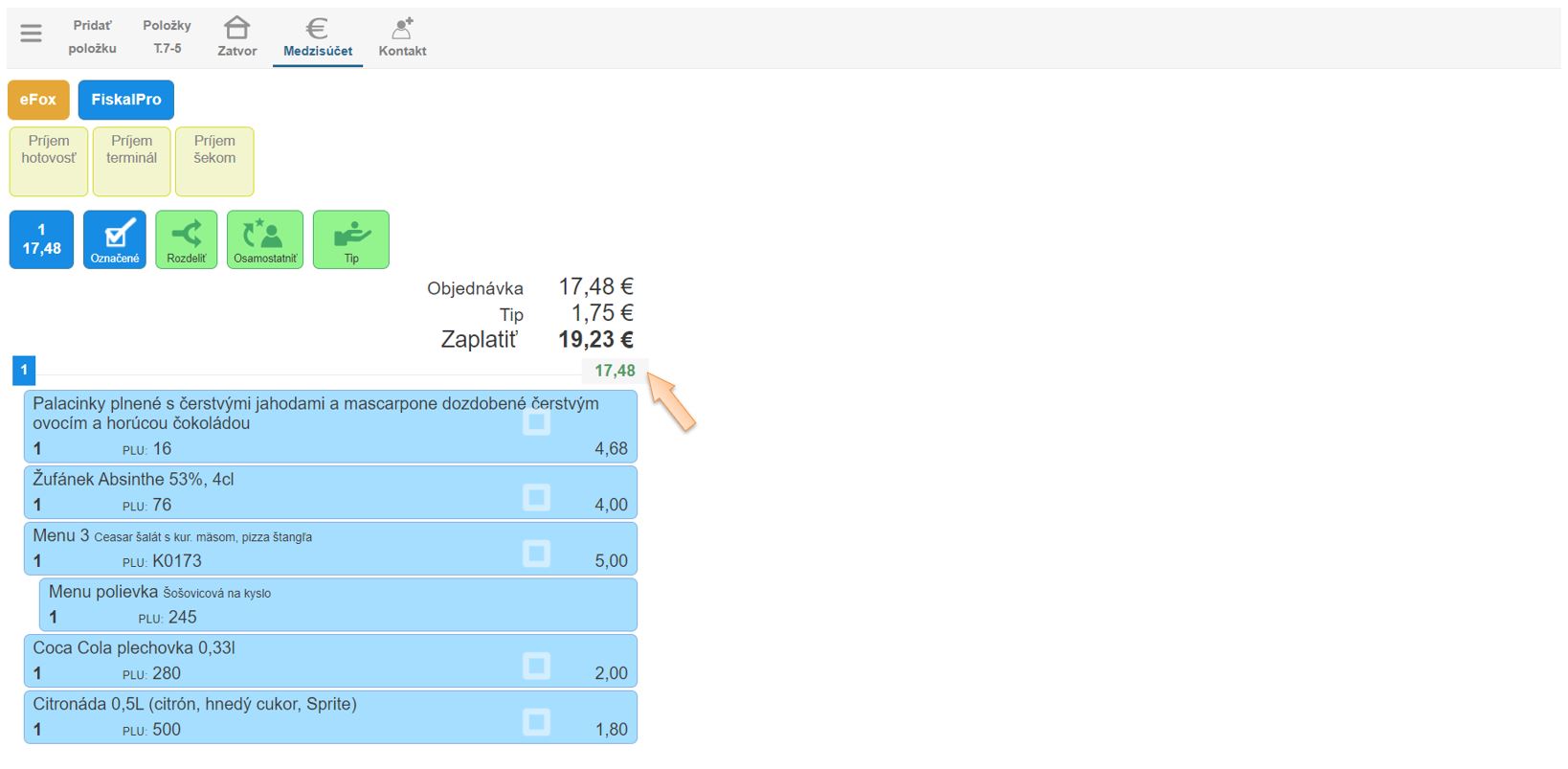The image size is (1568, 769).
Task: Choose Príjem hotovosť payment
Action: 49,161
